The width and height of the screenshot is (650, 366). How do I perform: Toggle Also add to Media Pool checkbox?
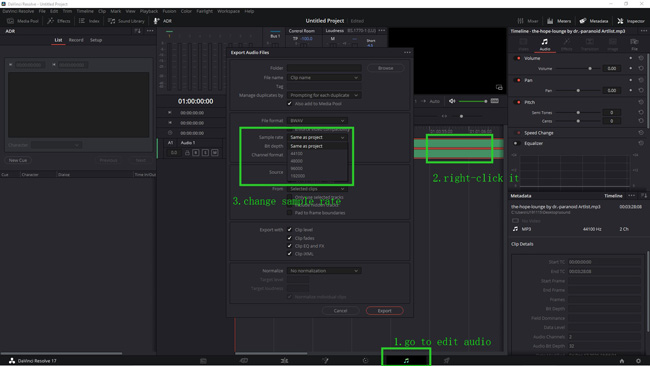click(x=289, y=104)
